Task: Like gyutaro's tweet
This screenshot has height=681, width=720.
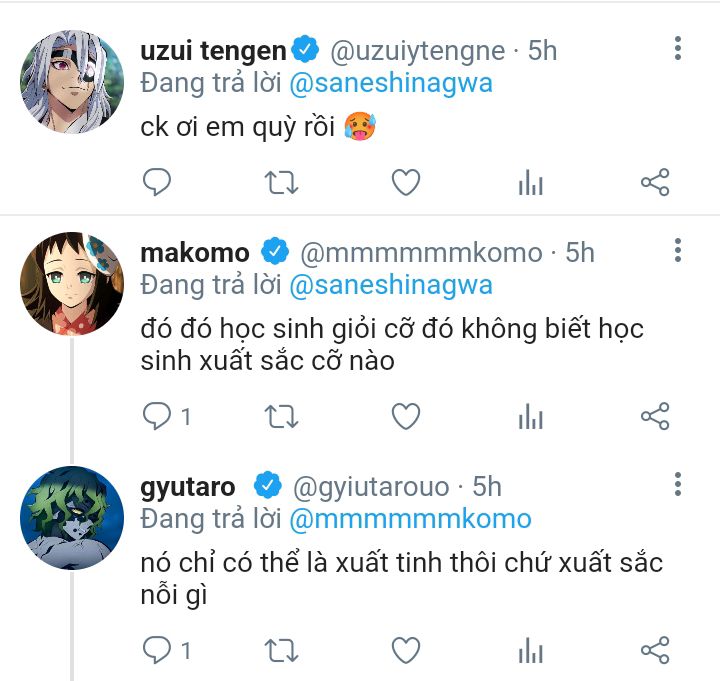Action: pos(405,651)
